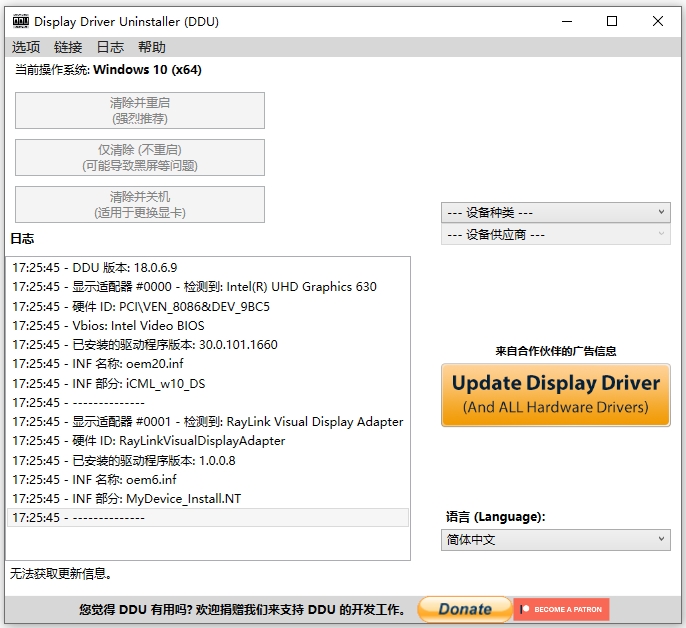686x628 pixels.
Task: Select log line INF 名称: oem6.inf
Action: (x=208, y=479)
